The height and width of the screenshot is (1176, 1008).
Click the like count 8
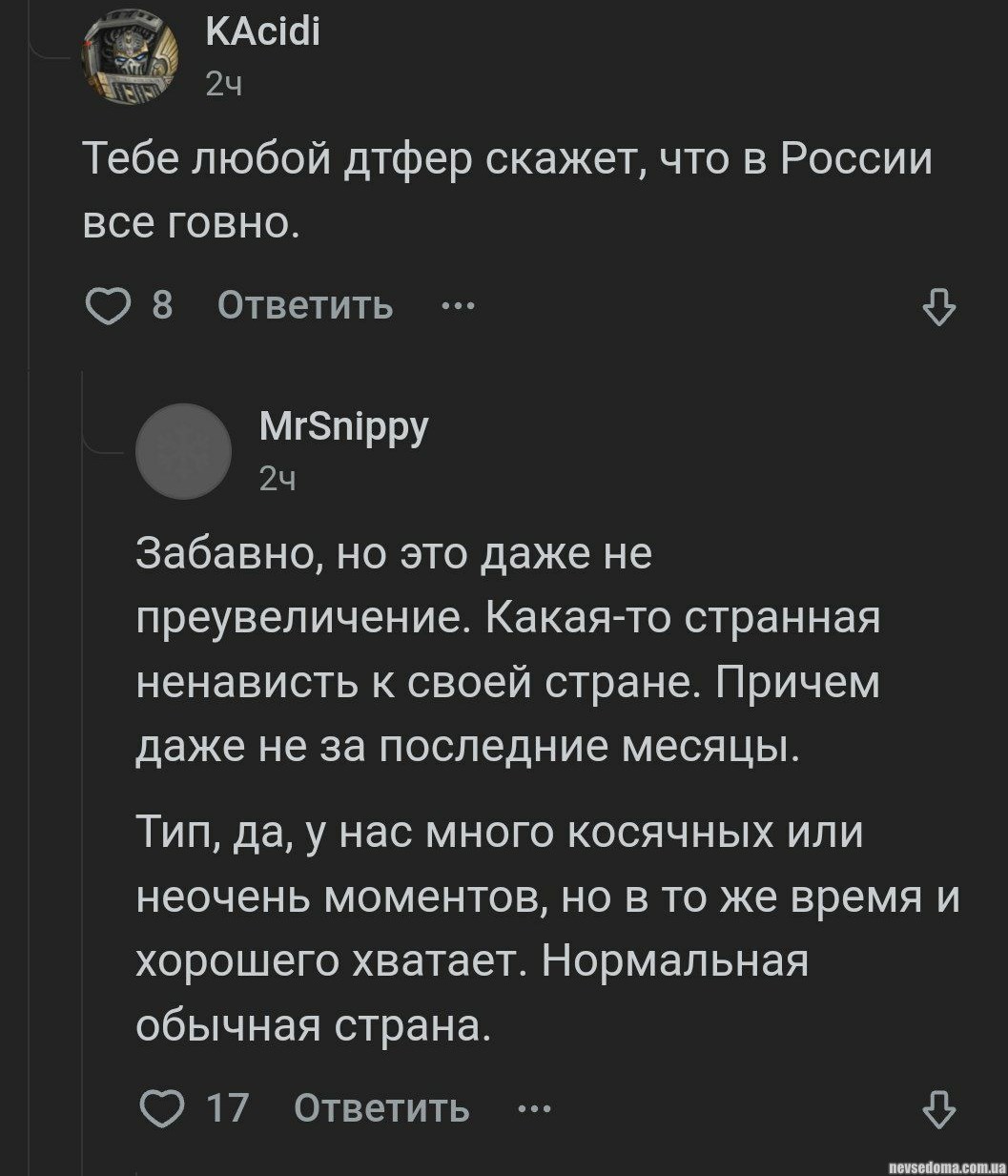coord(162,307)
